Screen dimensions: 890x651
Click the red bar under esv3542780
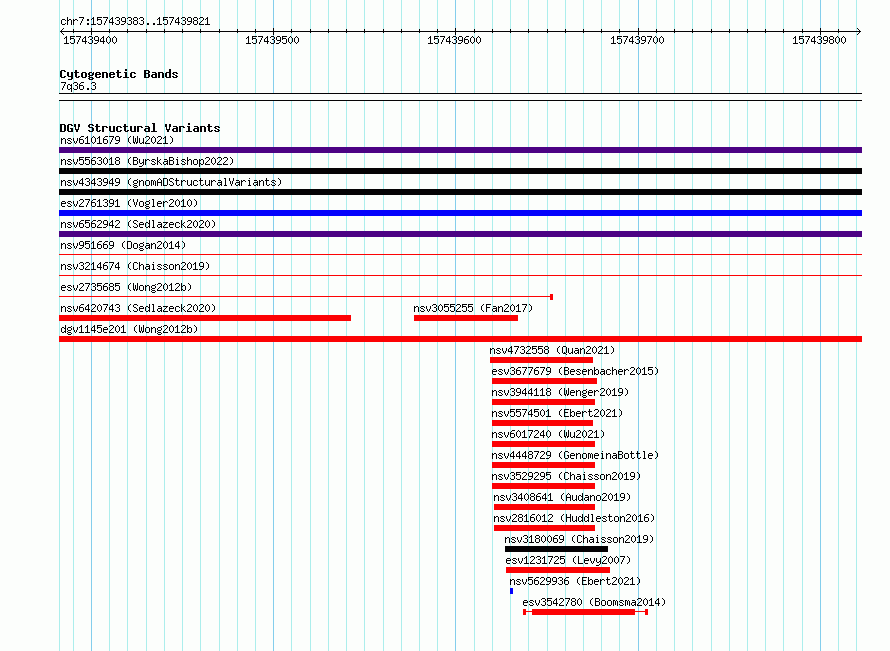tap(583, 612)
